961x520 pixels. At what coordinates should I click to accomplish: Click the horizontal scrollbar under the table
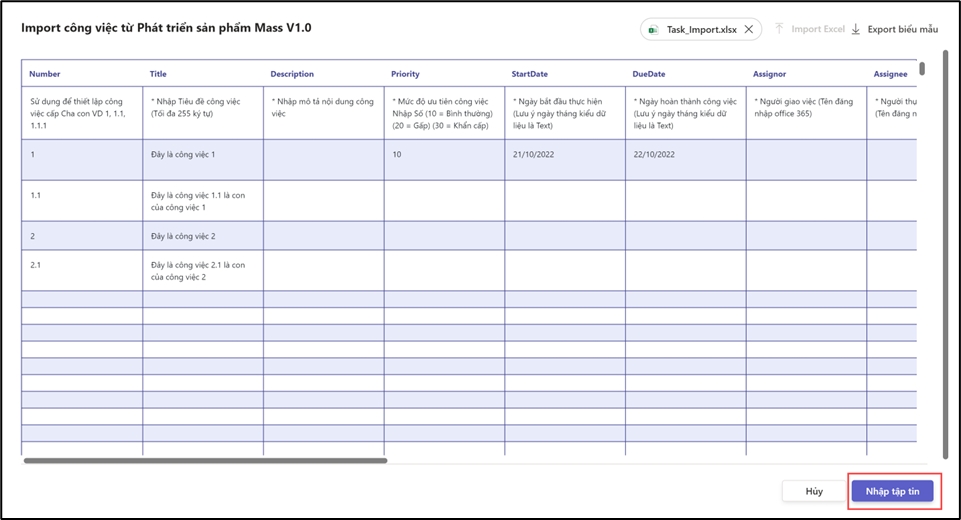205,461
